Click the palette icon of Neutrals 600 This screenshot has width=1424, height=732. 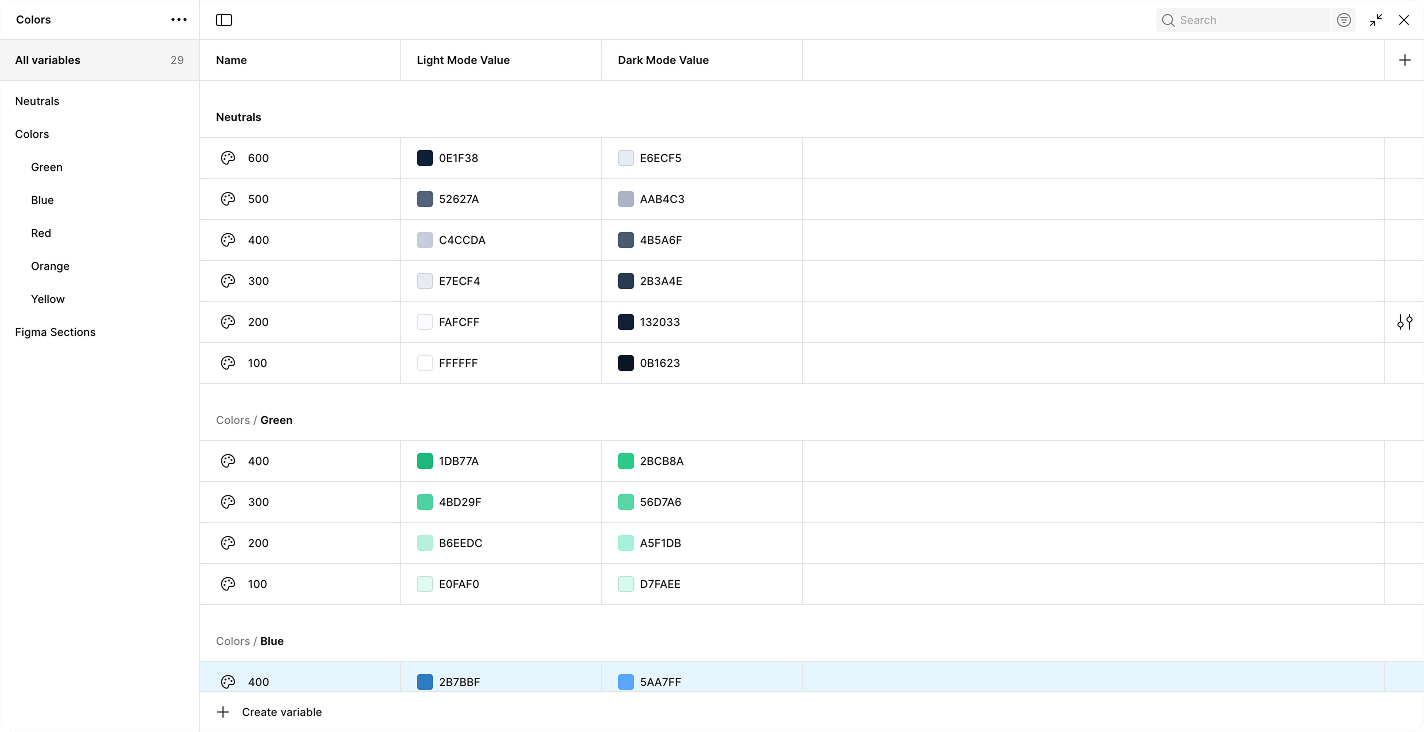228,158
